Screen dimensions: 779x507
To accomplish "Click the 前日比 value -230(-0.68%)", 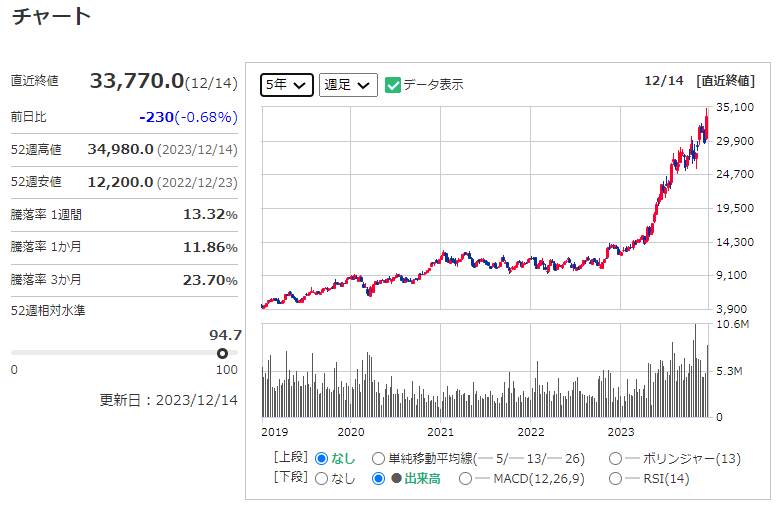I will [188, 117].
